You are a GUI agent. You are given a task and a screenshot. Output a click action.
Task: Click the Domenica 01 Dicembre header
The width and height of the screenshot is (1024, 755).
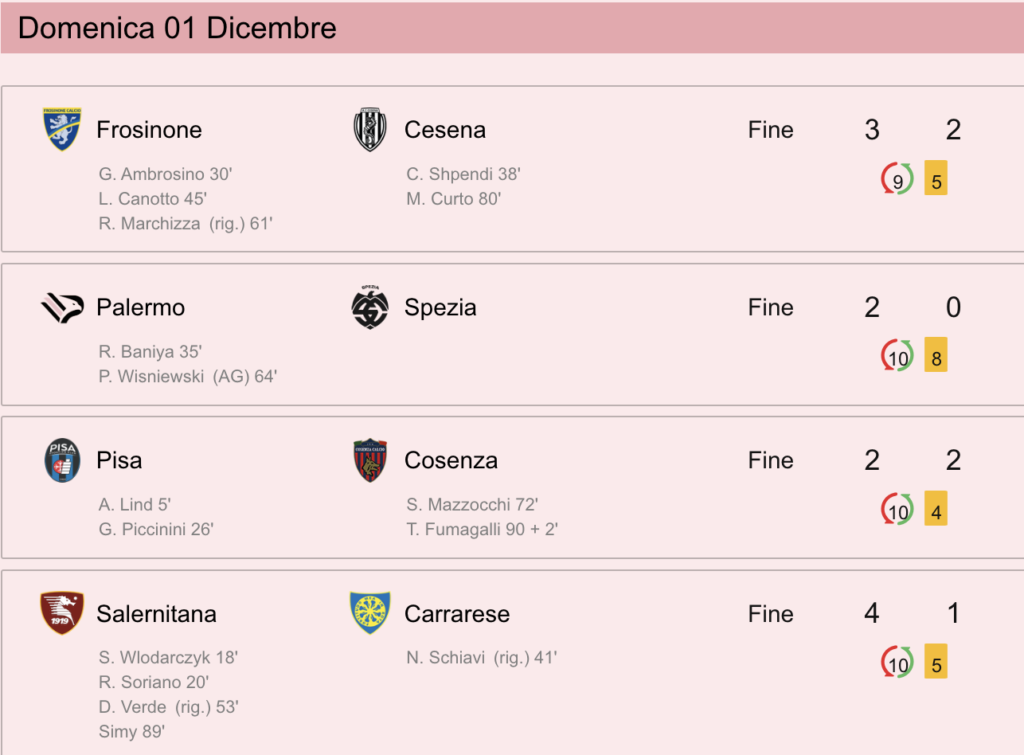coord(177,28)
